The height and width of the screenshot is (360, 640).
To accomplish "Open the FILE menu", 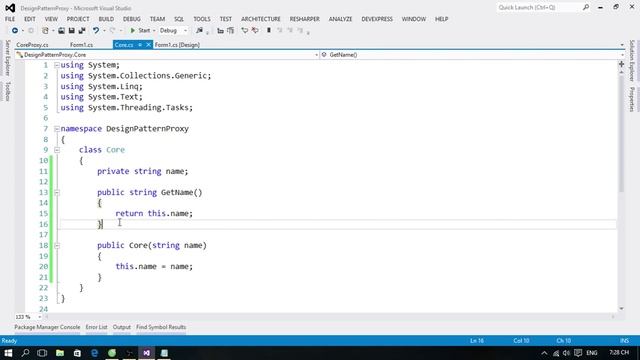I will click(x=10, y=19).
